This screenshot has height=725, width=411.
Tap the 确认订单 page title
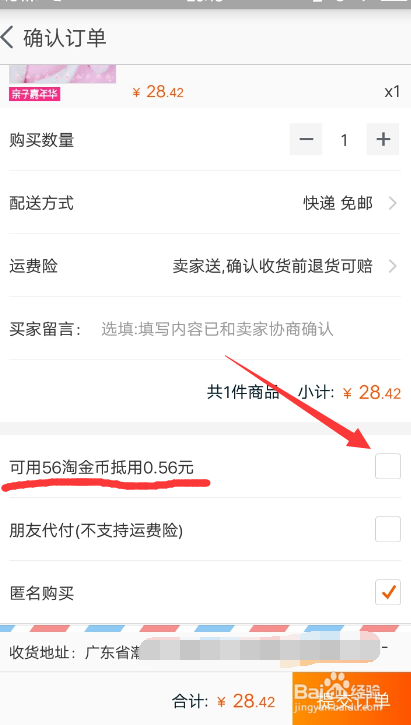[65, 37]
